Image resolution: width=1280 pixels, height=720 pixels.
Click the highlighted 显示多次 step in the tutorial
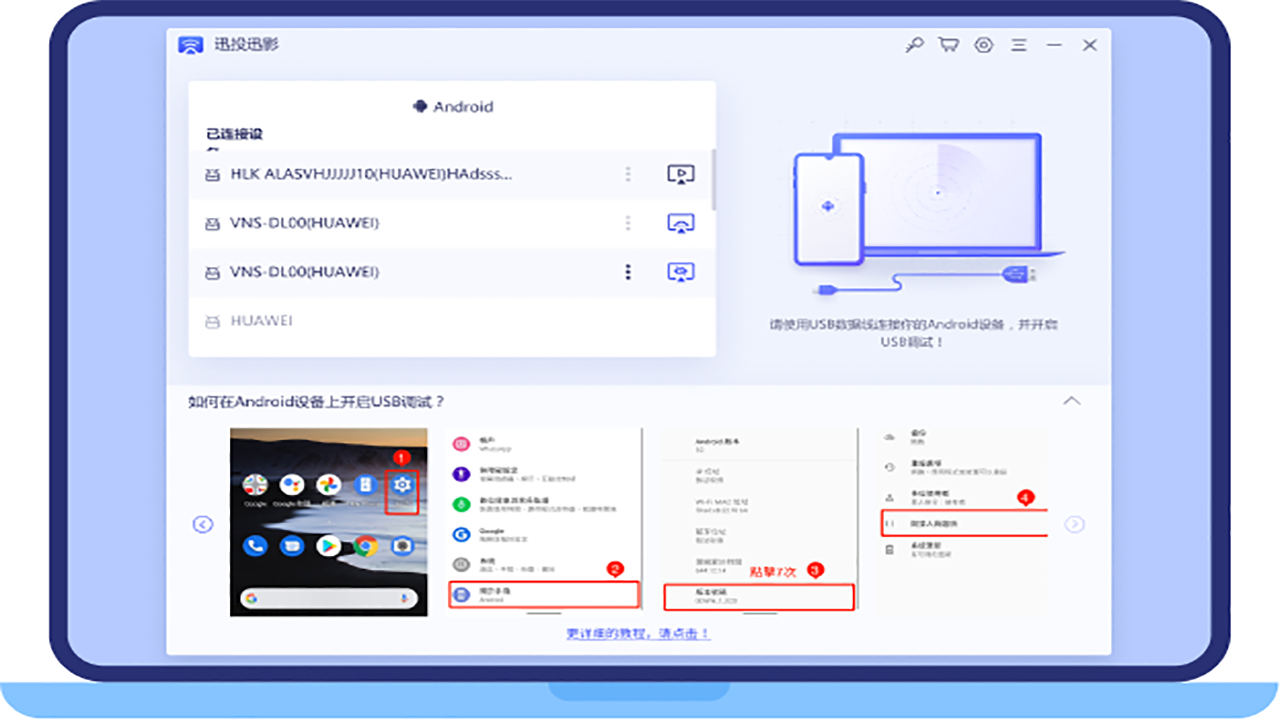click(543, 593)
